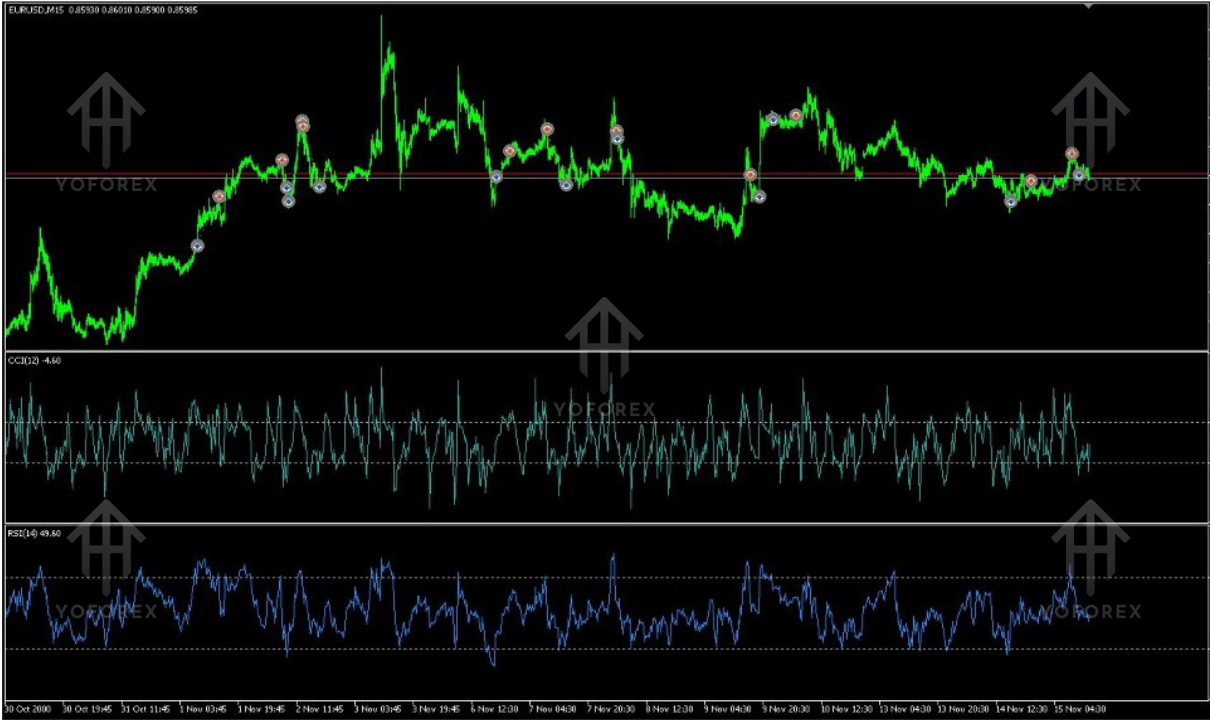Click the leftmost blue trade marker on the chart

[x=197, y=245]
